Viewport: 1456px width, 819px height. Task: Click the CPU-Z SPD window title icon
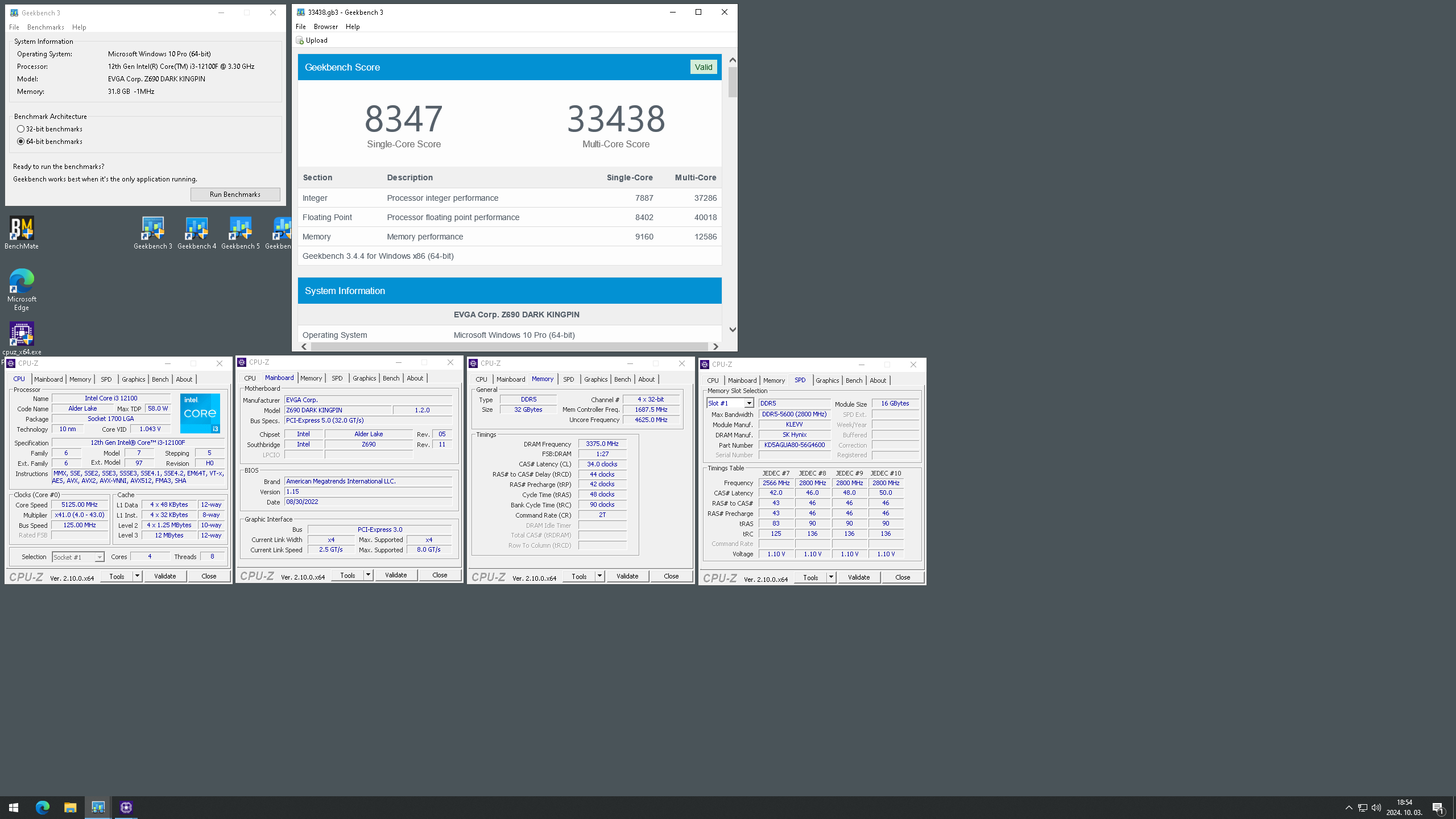(x=705, y=365)
